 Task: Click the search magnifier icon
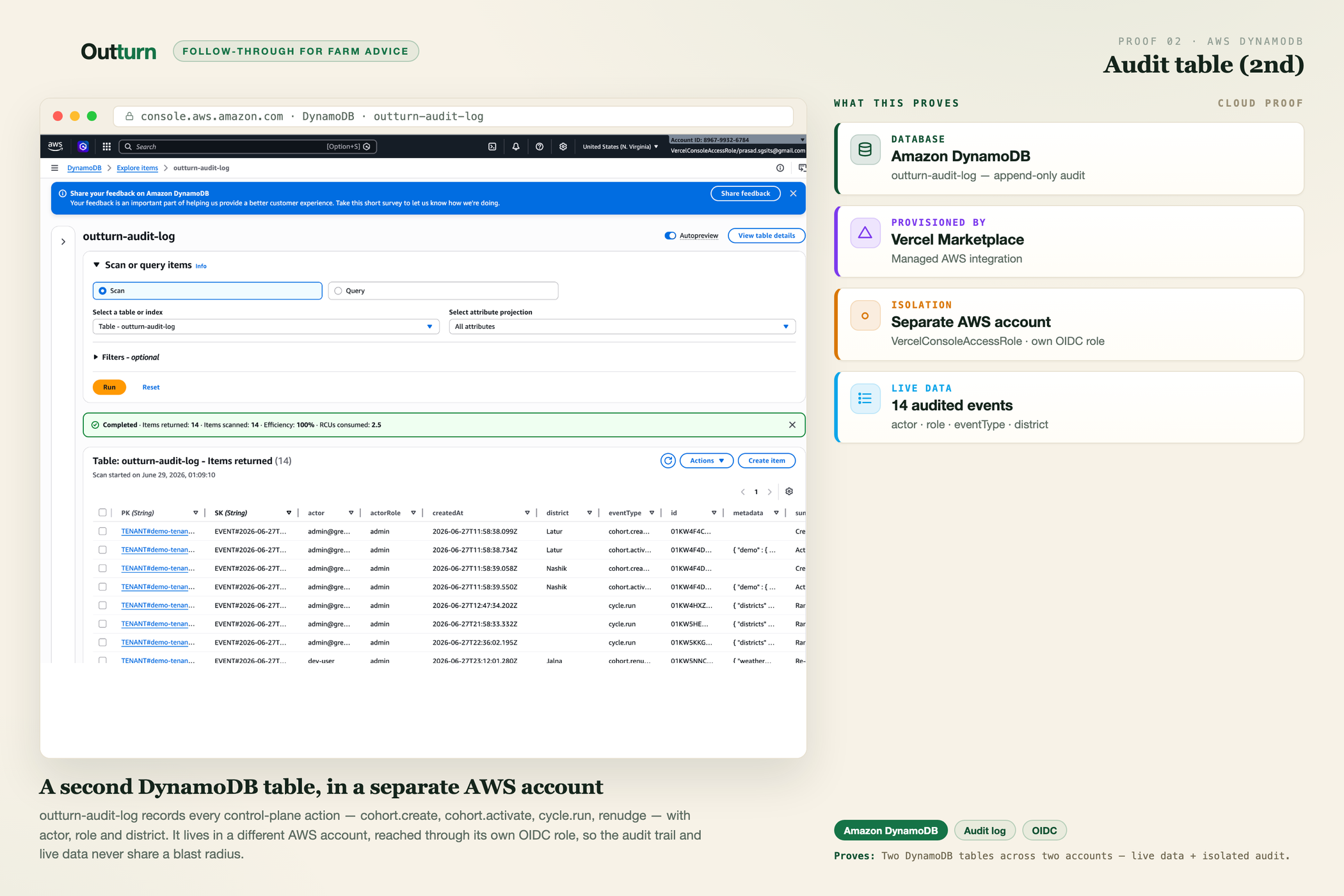pyautogui.click(x=129, y=147)
